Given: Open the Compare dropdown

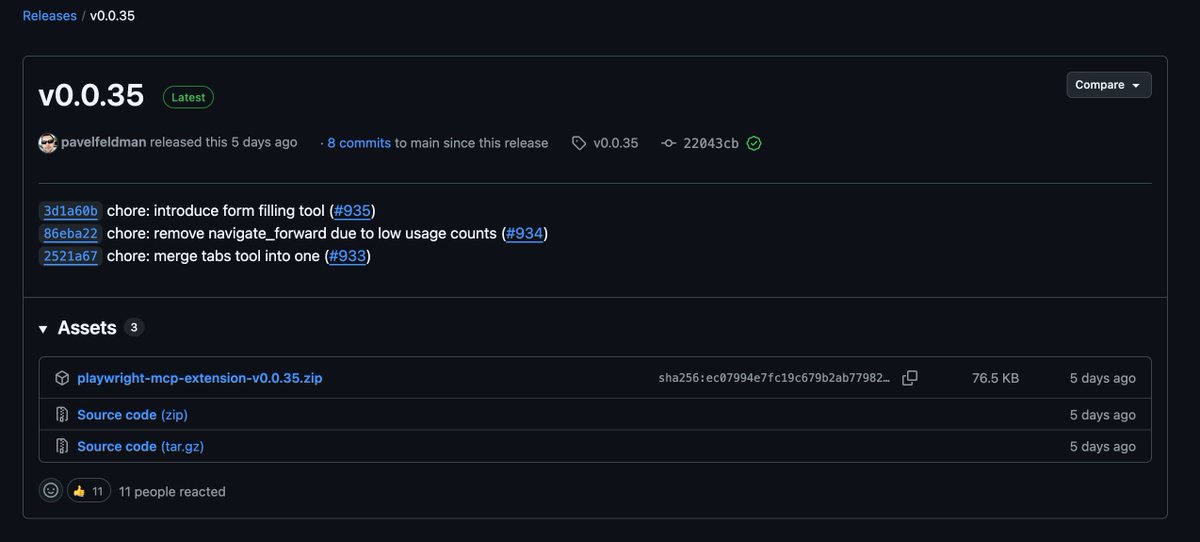Looking at the screenshot, I should (x=1108, y=85).
